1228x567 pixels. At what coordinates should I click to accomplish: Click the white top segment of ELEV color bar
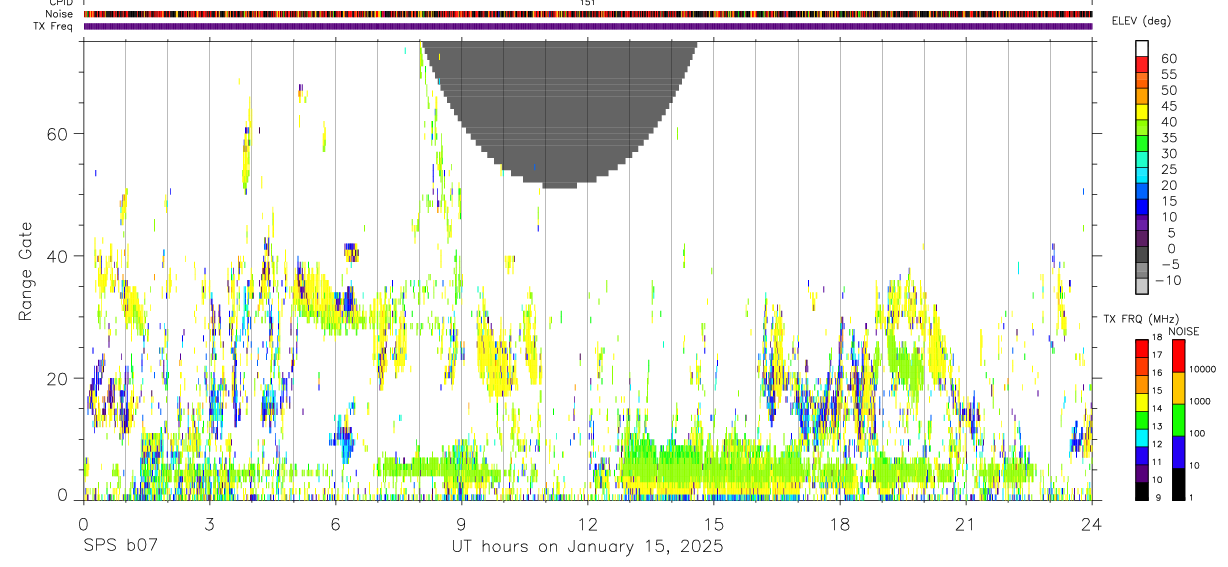coord(1142,48)
